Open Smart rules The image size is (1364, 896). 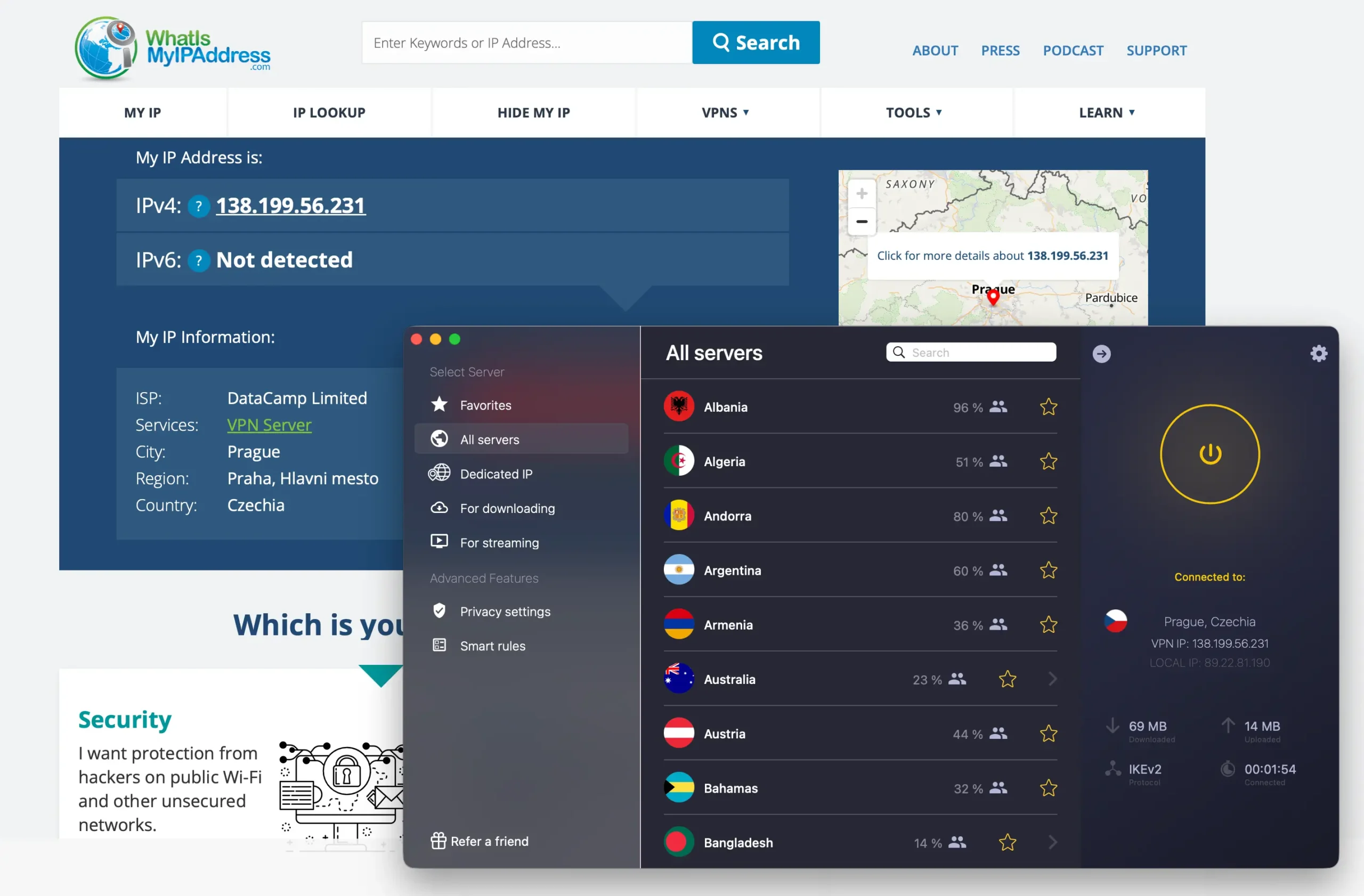pos(492,646)
